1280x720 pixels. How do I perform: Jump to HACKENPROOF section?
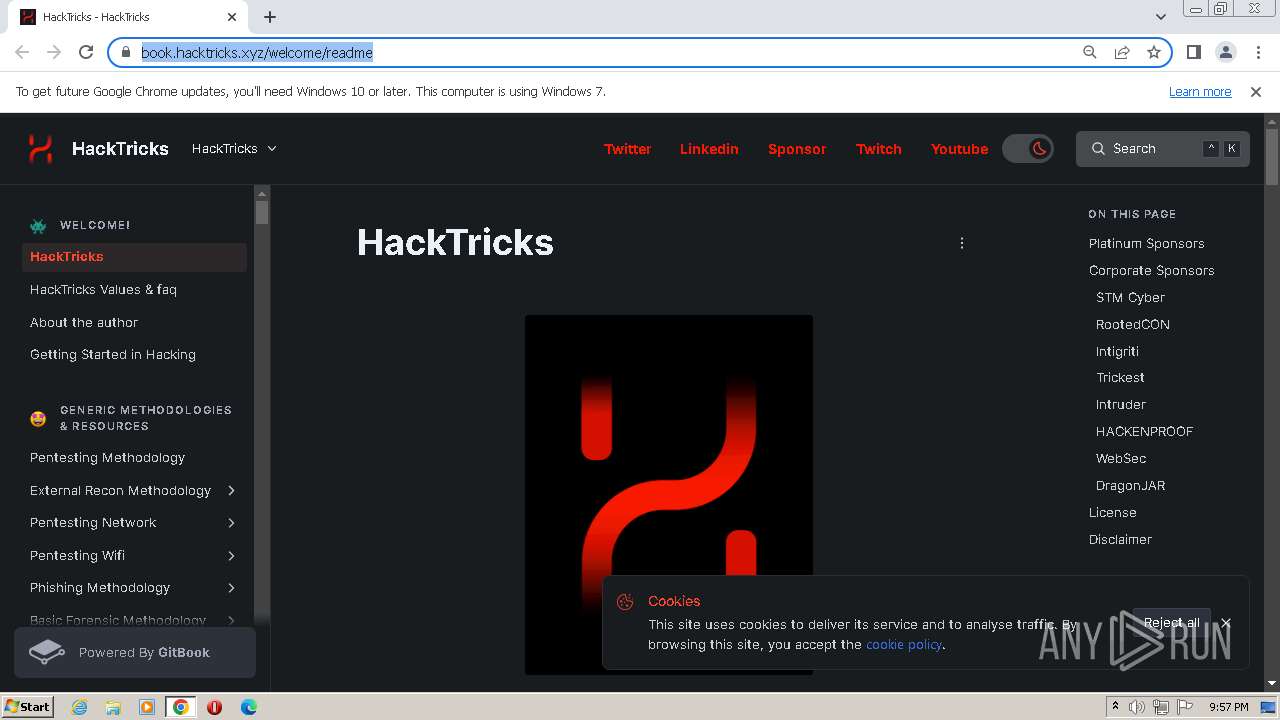[1144, 431]
